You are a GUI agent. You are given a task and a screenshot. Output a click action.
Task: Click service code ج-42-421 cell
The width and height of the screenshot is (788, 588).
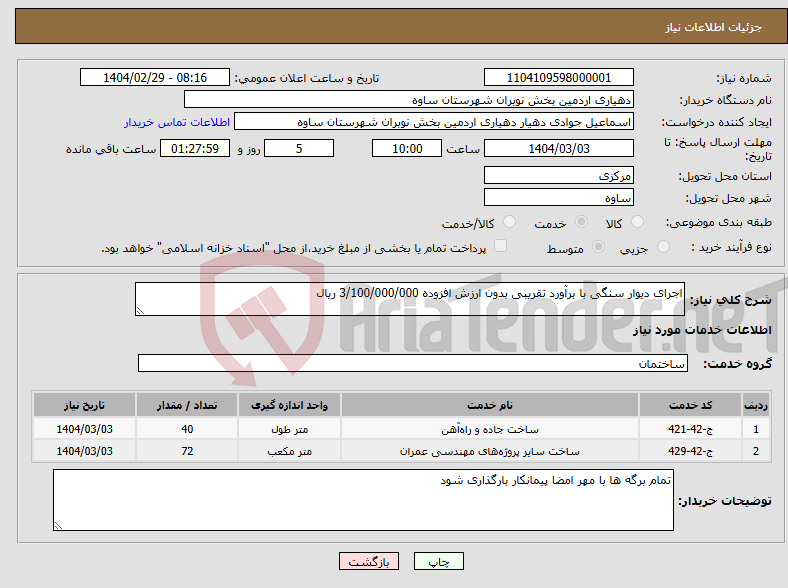[x=691, y=429]
